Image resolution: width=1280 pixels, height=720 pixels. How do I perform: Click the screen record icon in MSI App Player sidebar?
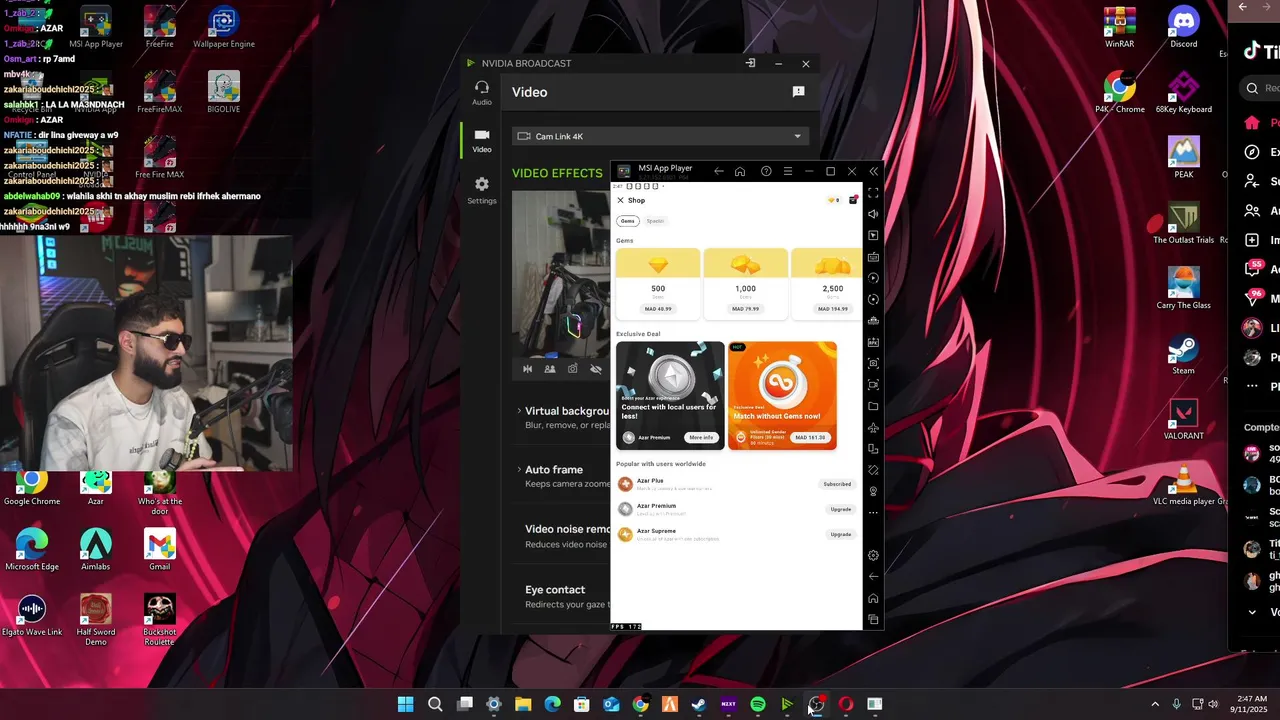pos(873,384)
